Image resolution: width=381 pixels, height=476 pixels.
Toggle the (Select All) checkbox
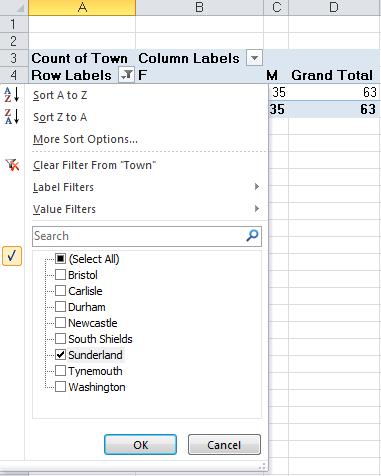click(60, 259)
